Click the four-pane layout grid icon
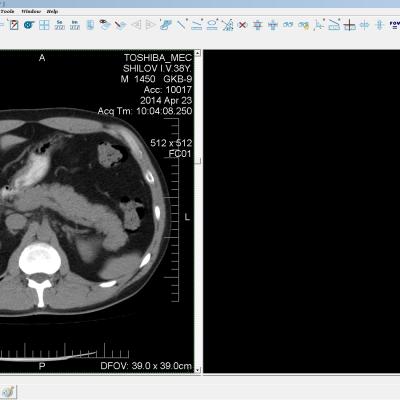Viewport: 400px width, 400px height. pyautogui.click(x=44, y=25)
